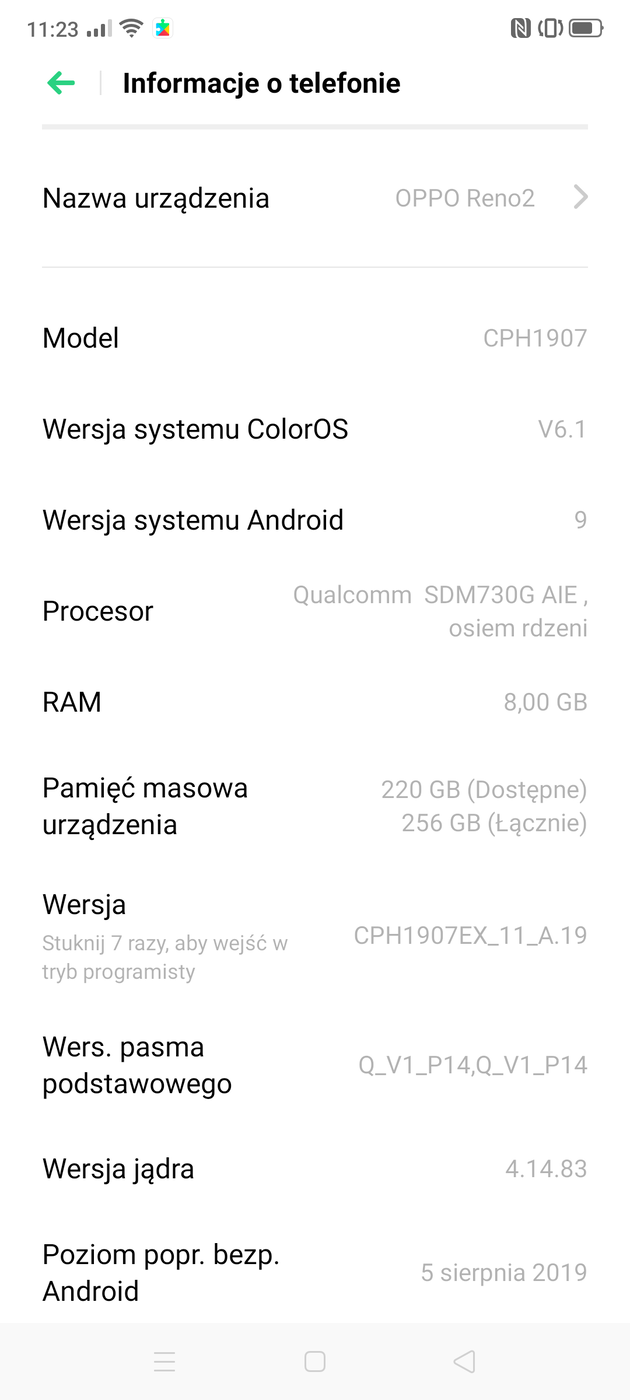Tap the colorful notification app icon
Image resolution: width=630 pixels, height=1400 pixels.
(x=162, y=29)
